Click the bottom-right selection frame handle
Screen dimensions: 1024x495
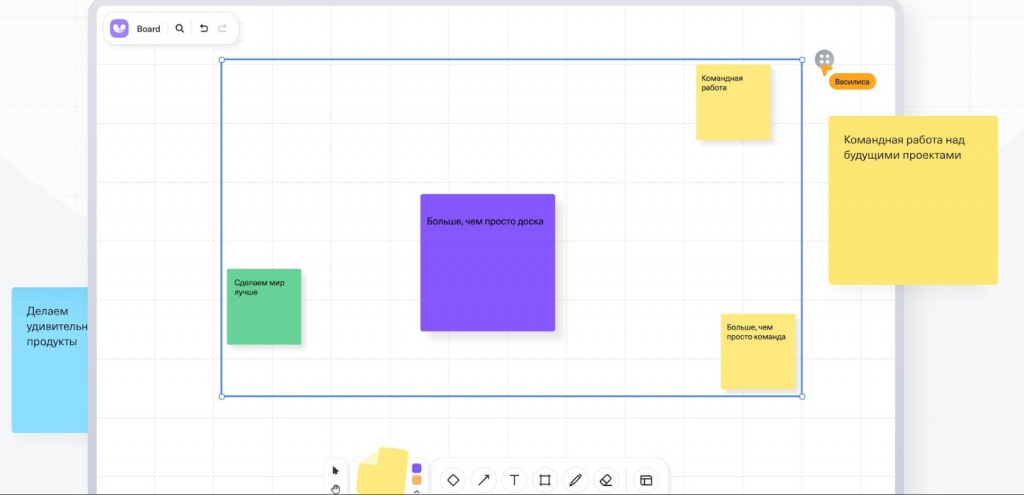point(802,396)
